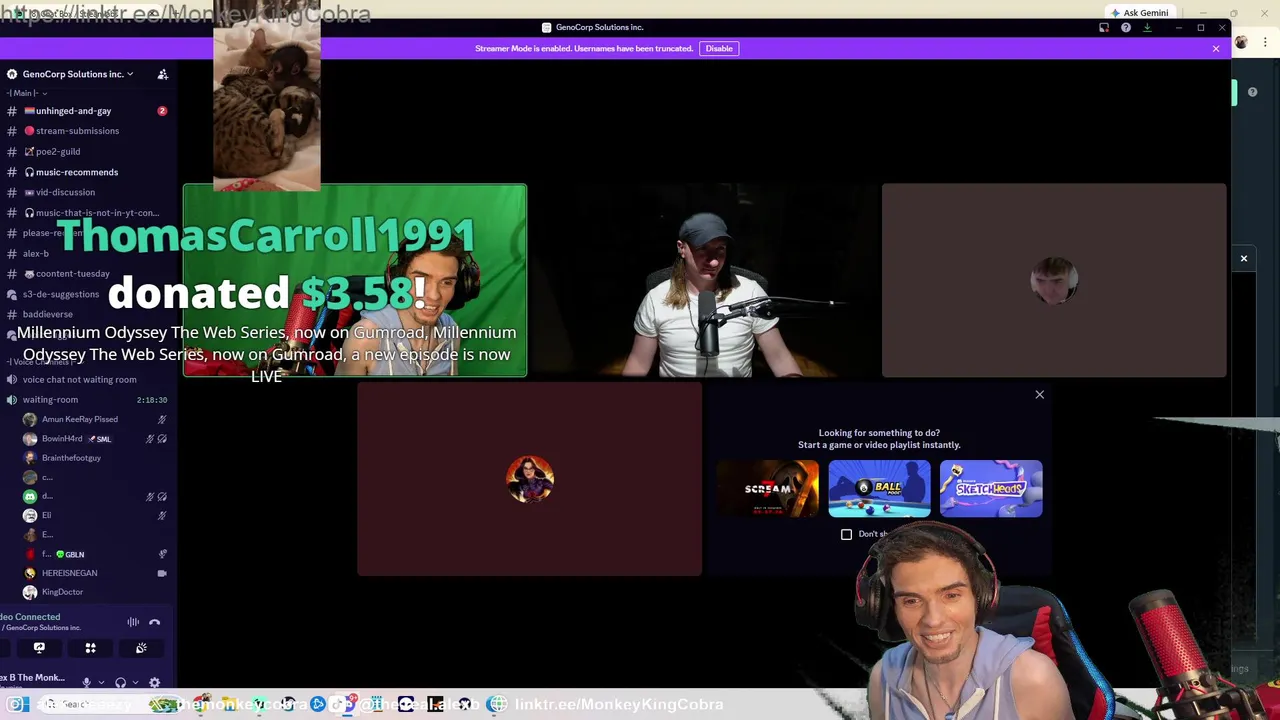
Task: Select the waiting-room voice channel
Action: click(88, 400)
